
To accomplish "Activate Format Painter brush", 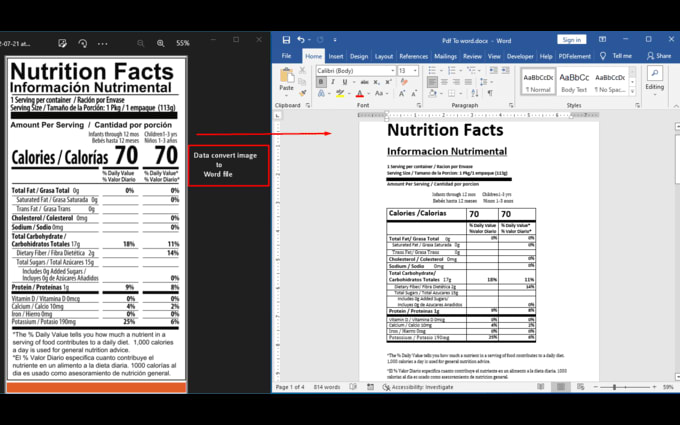I will coord(303,93).
